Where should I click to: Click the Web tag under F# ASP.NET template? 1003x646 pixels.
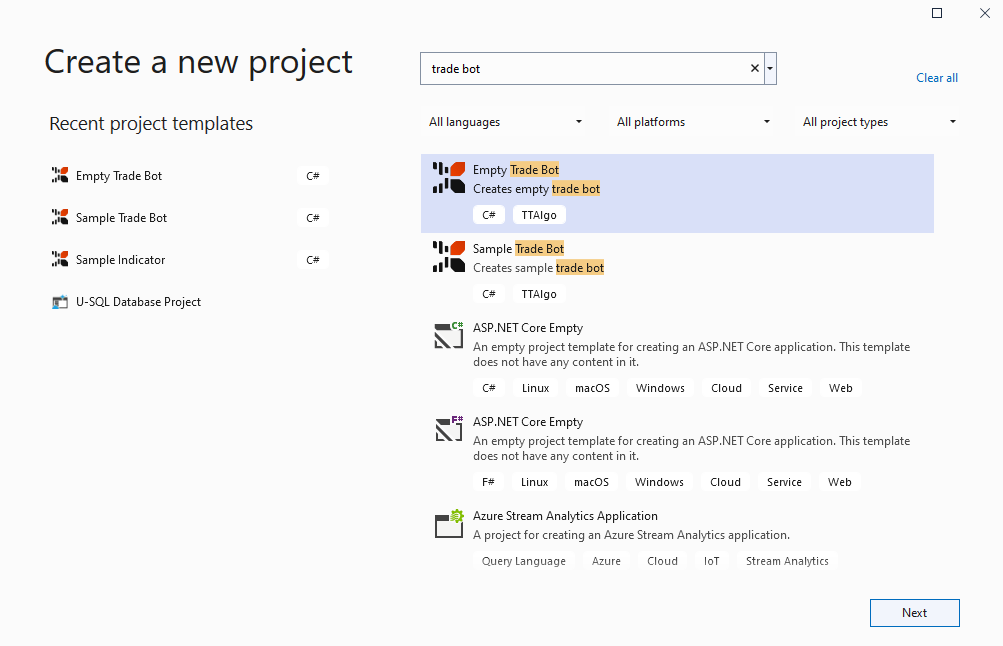point(839,482)
